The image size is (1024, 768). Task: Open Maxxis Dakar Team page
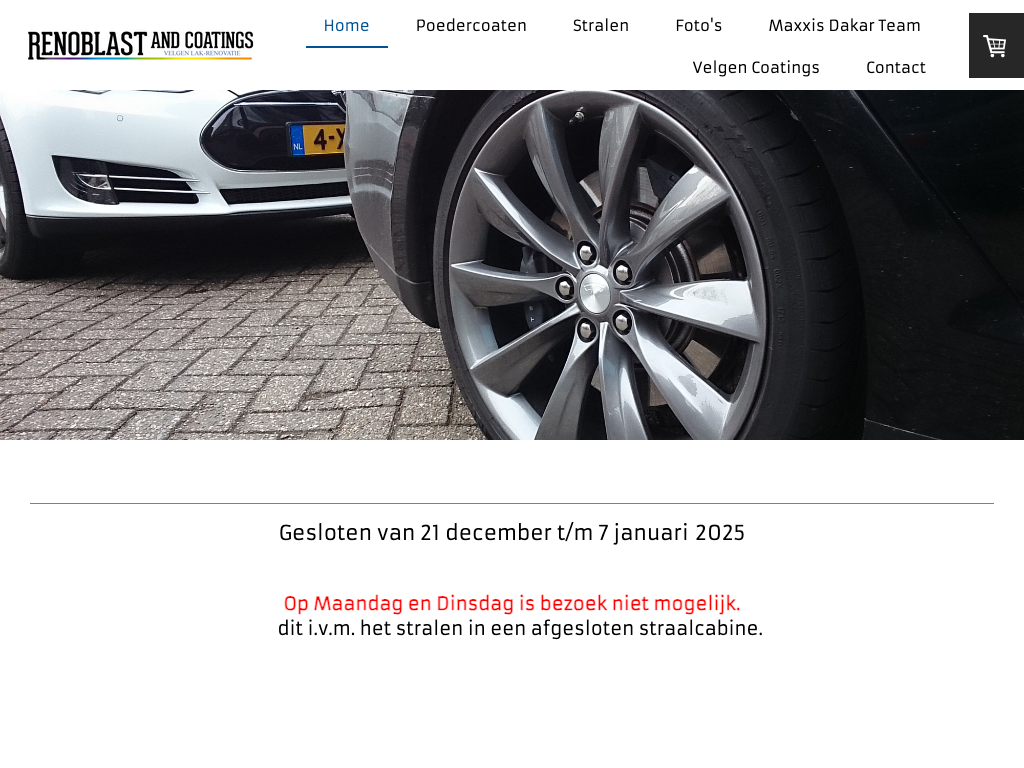pyautogui.click(x=844, y=25)
